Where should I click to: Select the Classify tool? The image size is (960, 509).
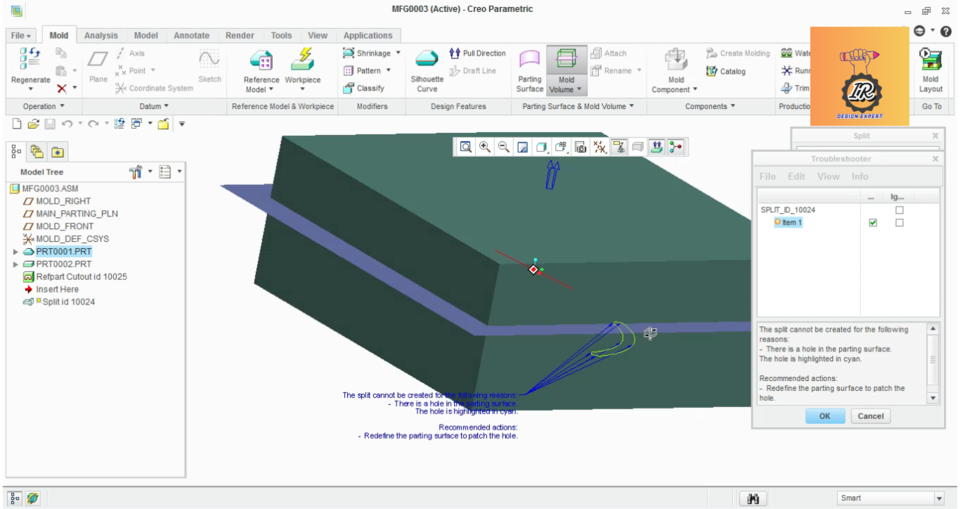click(363, 88)
